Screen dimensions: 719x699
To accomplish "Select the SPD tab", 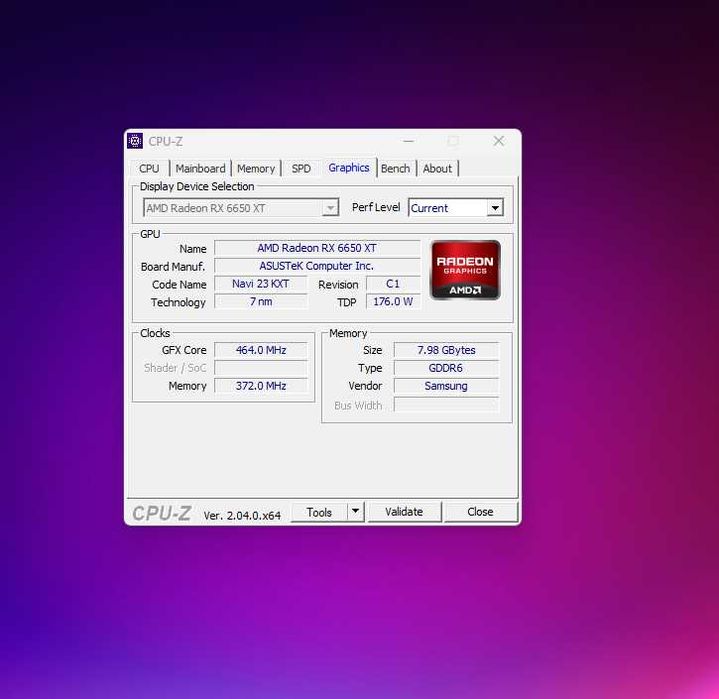I will click(301, 168).
